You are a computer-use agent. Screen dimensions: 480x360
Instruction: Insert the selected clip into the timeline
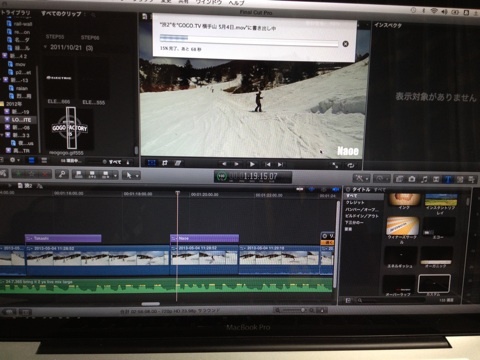(x=92, y=175)
